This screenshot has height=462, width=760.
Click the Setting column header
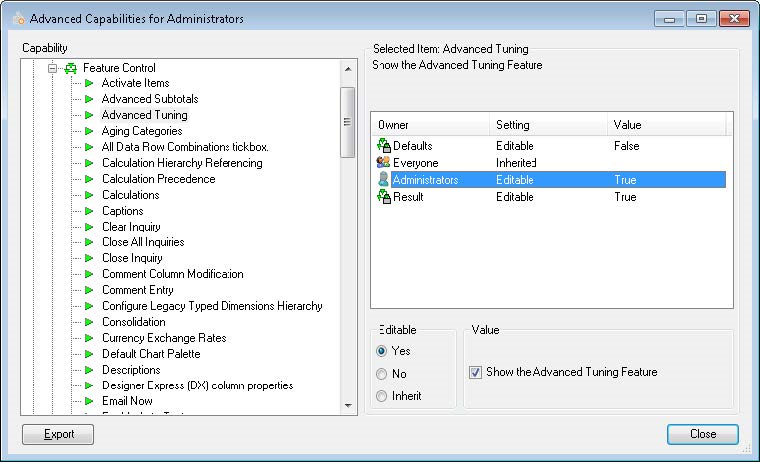548,125
